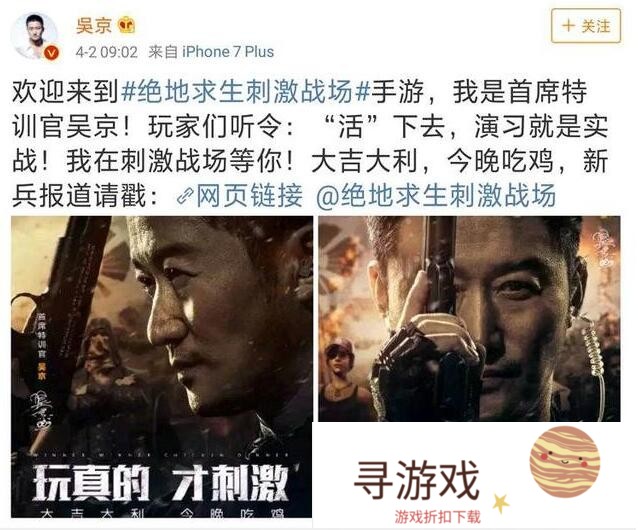
Task: Click the 游戏折扣下载 caption
Action: (x=437, y=517)
